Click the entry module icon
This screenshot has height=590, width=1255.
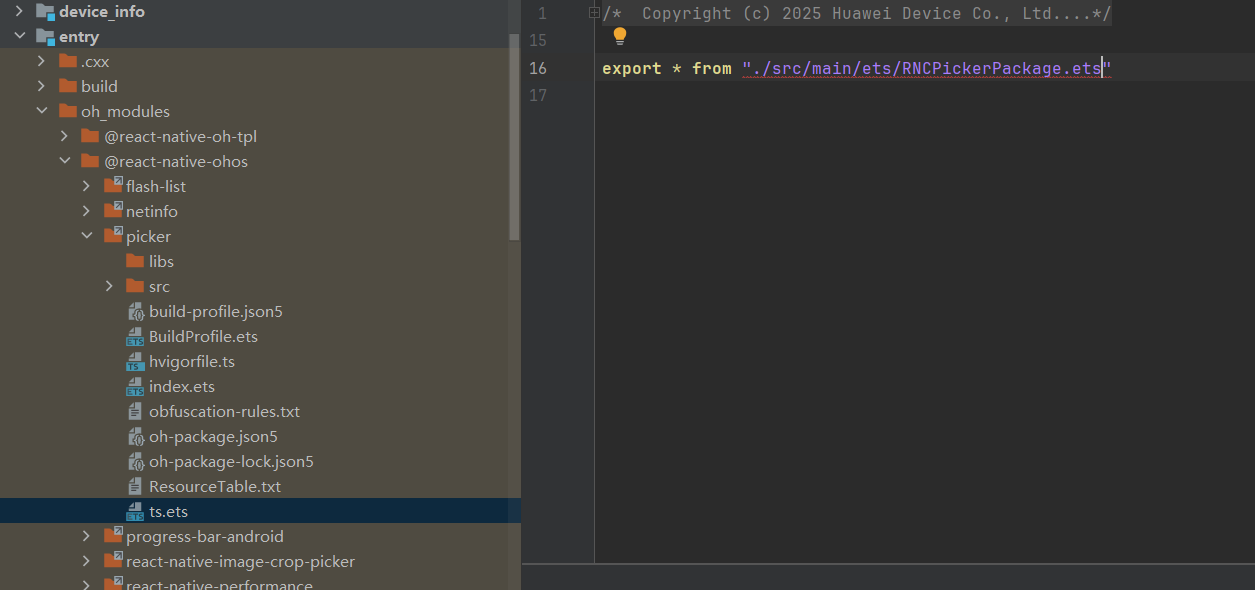click(x=45, y=36)
